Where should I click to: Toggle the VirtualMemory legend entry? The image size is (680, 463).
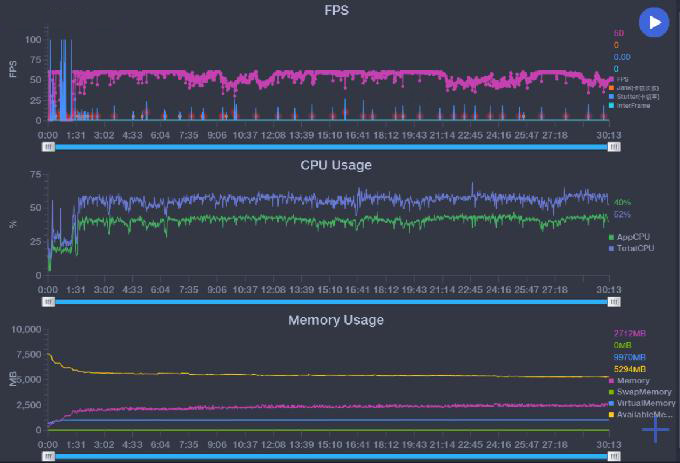point(642,403)
